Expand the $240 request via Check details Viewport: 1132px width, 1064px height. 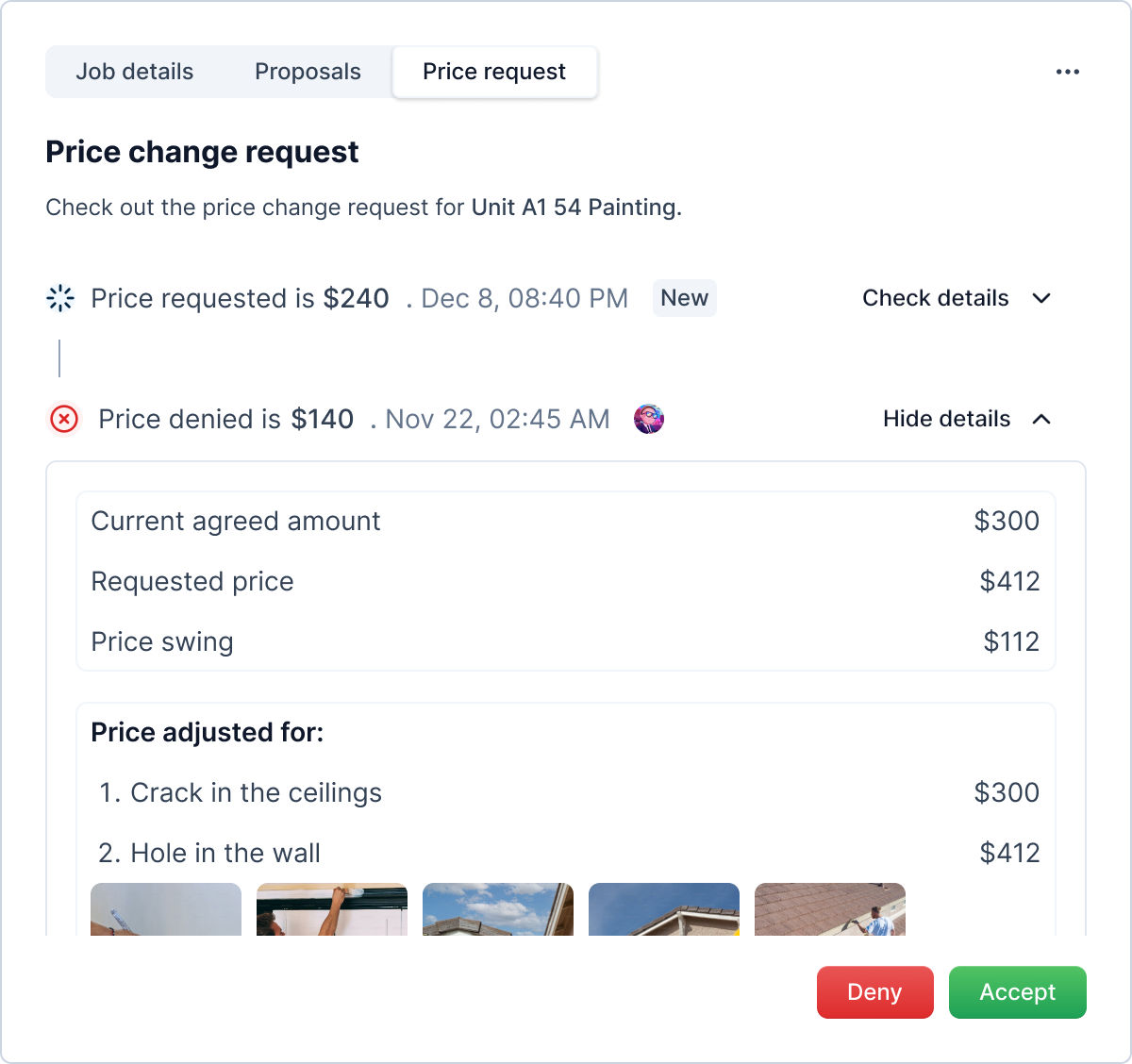935,298
